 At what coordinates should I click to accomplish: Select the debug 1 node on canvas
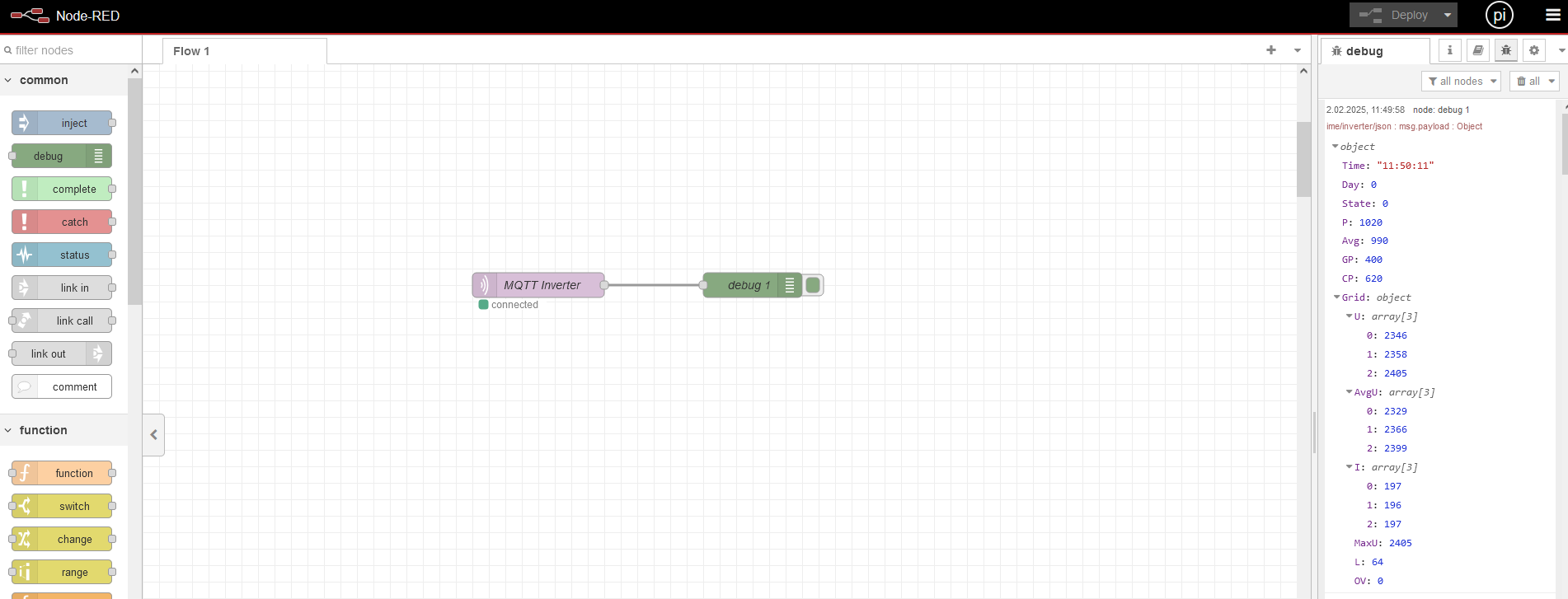click(x=752, y=285)
